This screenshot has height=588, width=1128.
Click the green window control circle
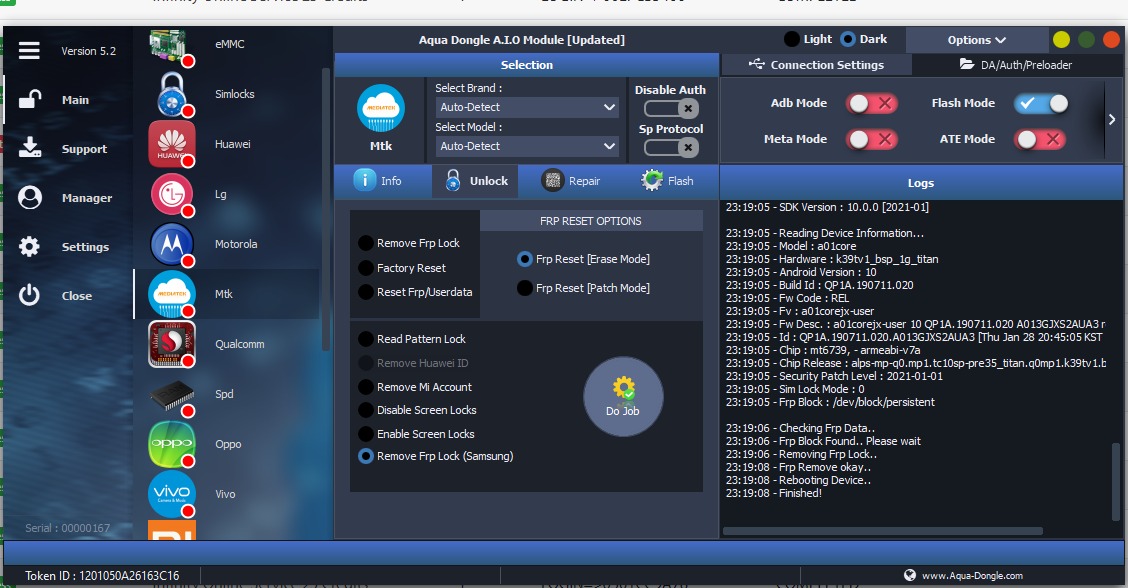[1087, 40]
